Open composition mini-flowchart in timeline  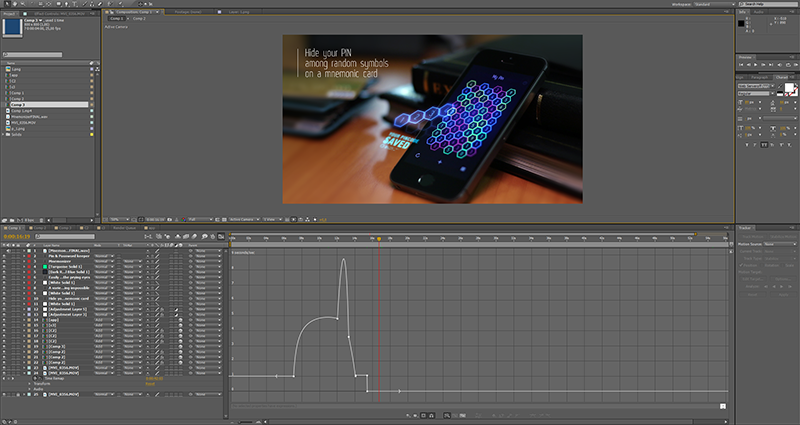pos(148,237)
